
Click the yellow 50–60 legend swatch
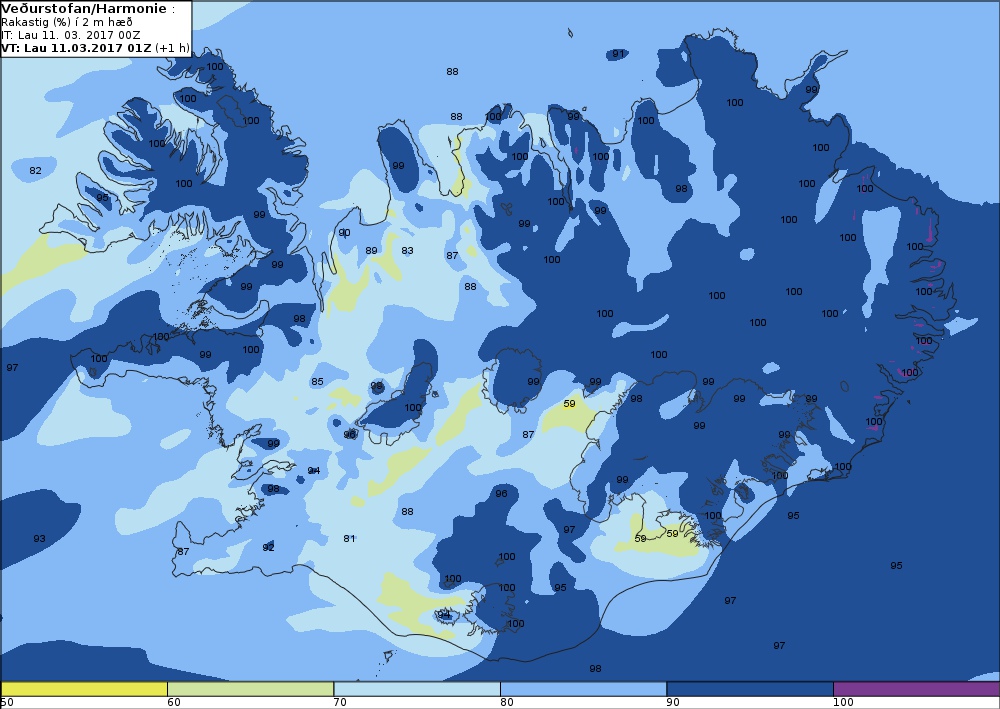coord(84,689)
